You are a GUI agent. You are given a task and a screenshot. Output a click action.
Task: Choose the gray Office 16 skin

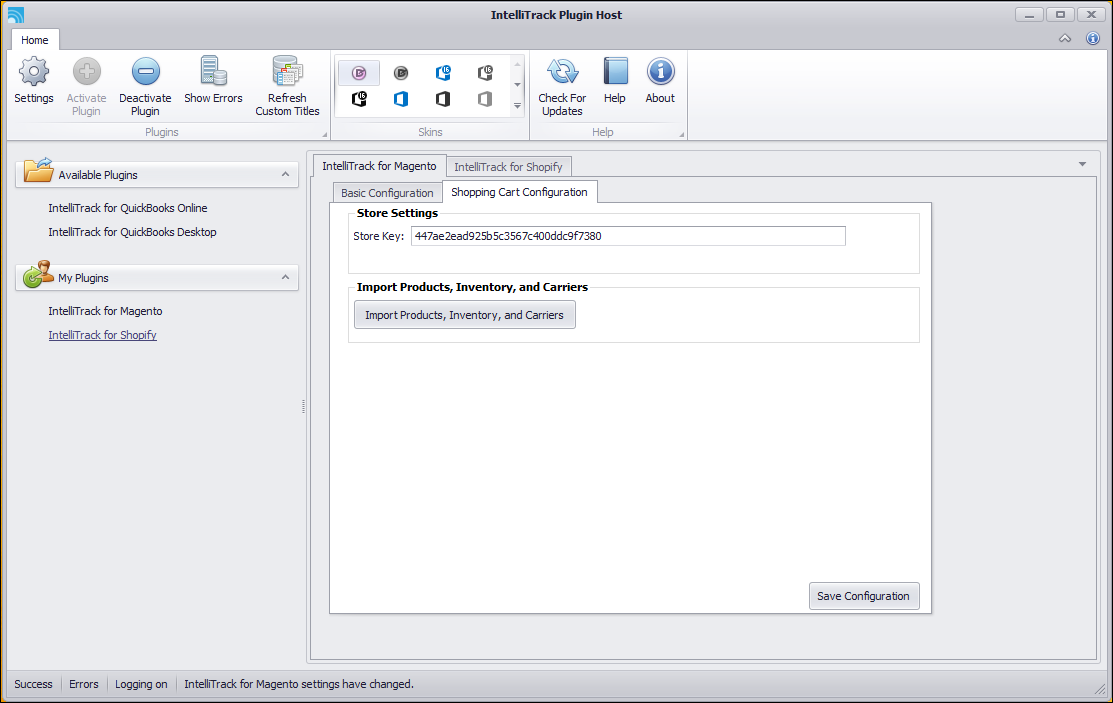tap(485, 72)
